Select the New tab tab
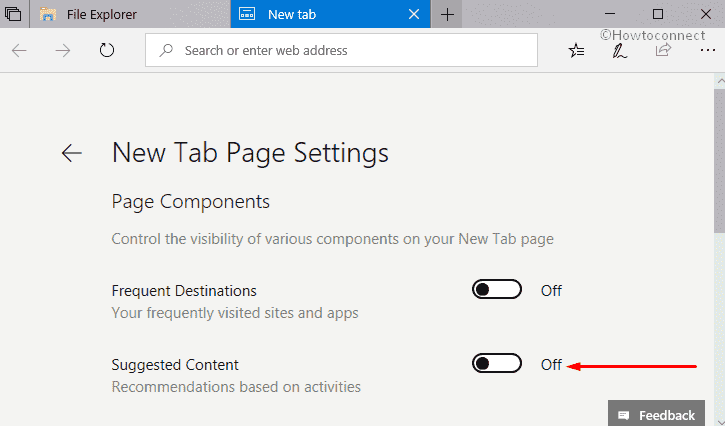The image size is (725, 426). (300, 15)
